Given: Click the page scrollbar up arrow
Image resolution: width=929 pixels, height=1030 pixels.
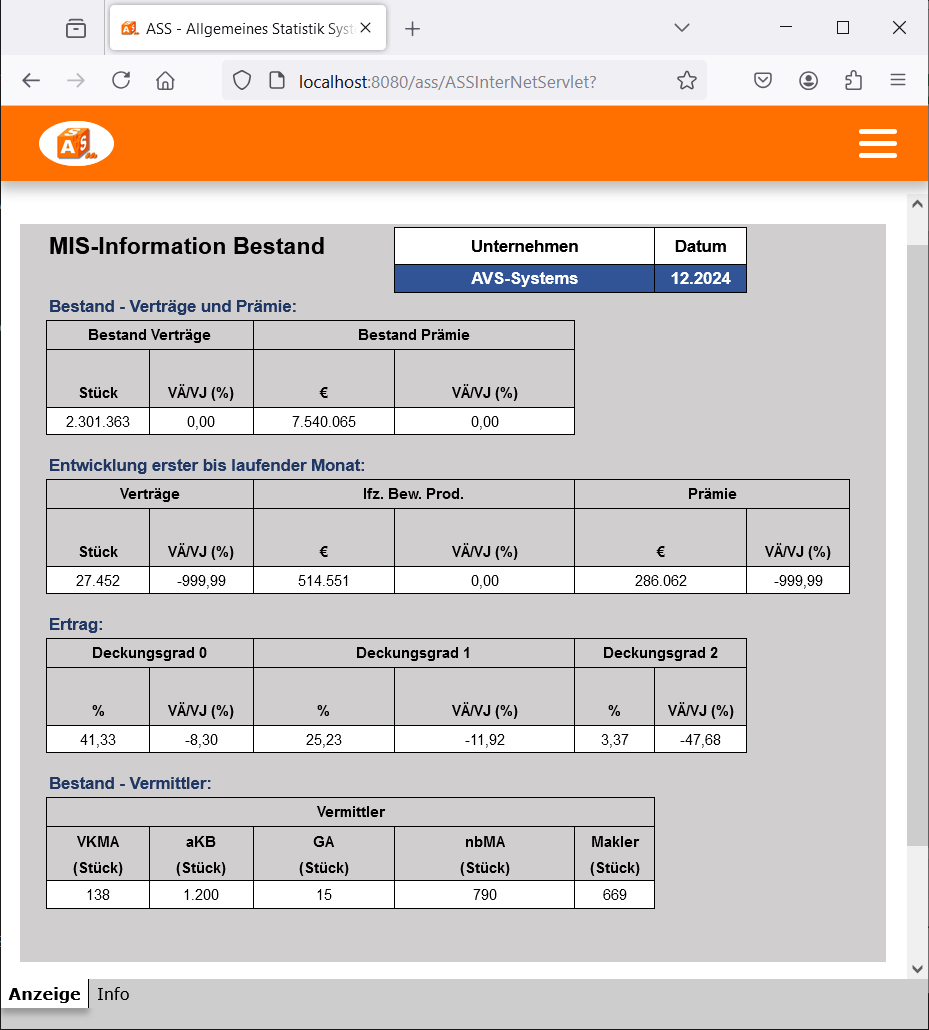Looking at the screenshot, I should tap(917, 204).
